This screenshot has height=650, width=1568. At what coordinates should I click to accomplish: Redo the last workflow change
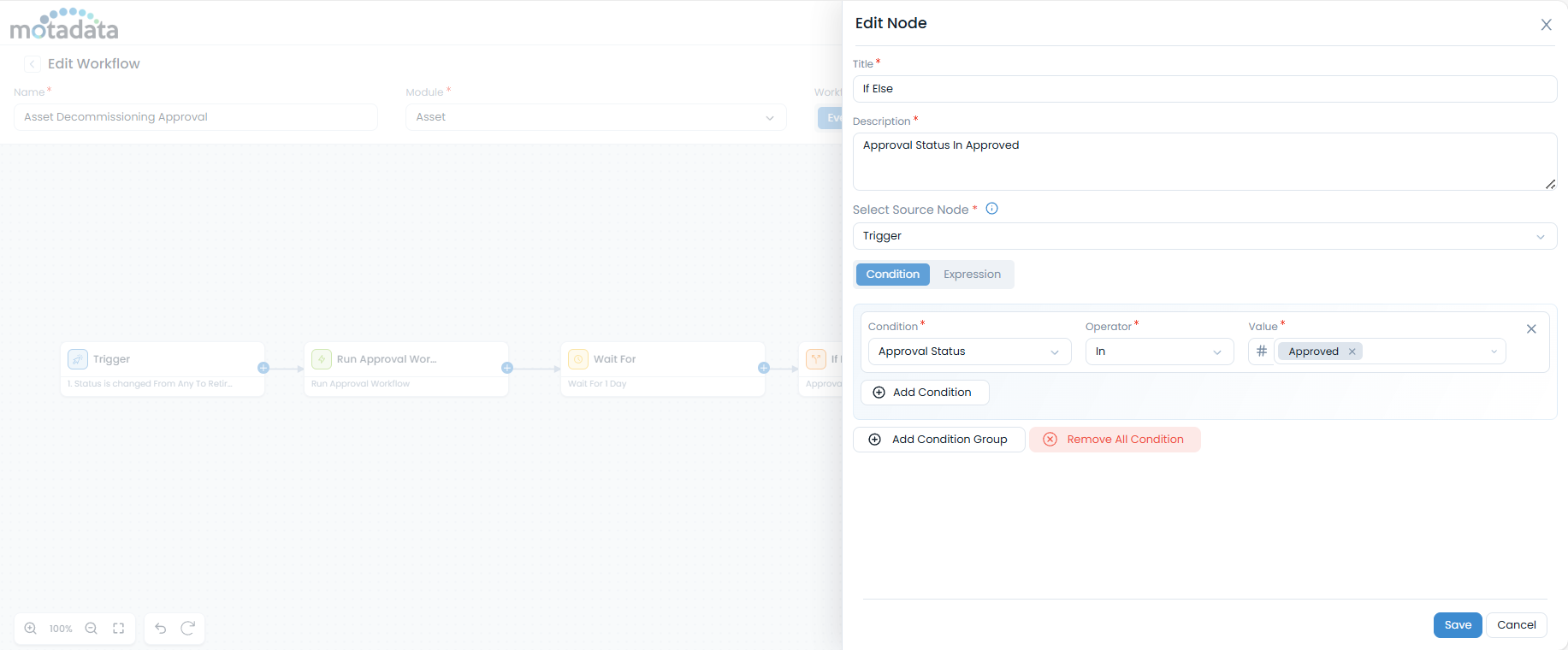188,629
